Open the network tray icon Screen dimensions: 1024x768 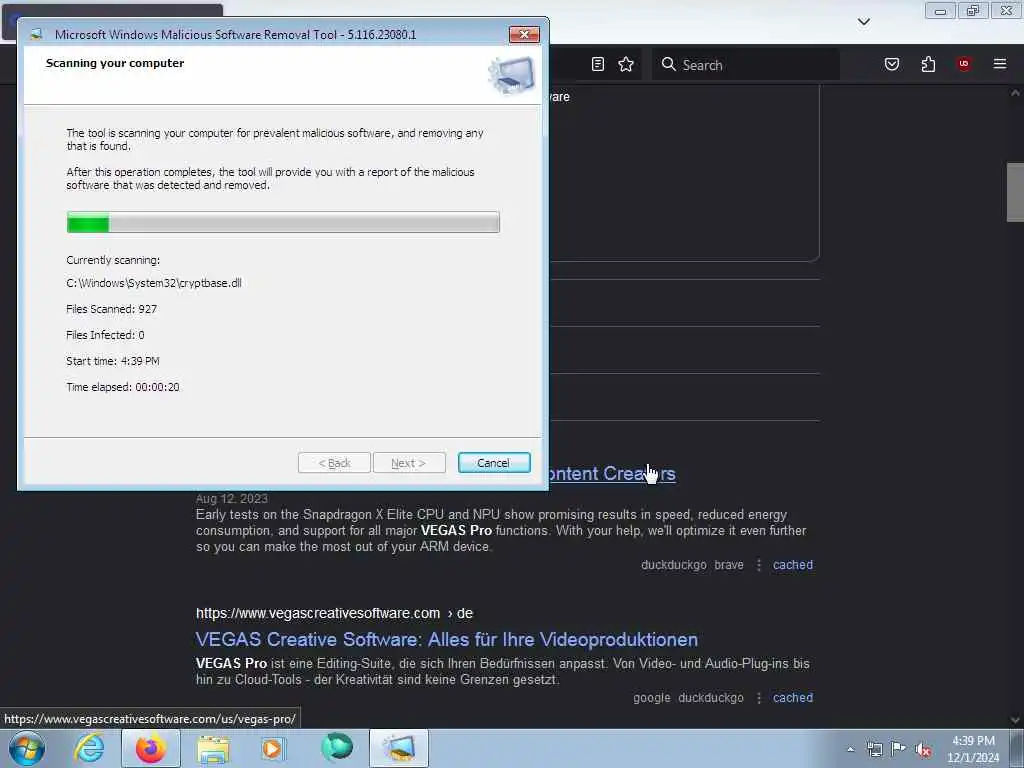pos(874,749)
